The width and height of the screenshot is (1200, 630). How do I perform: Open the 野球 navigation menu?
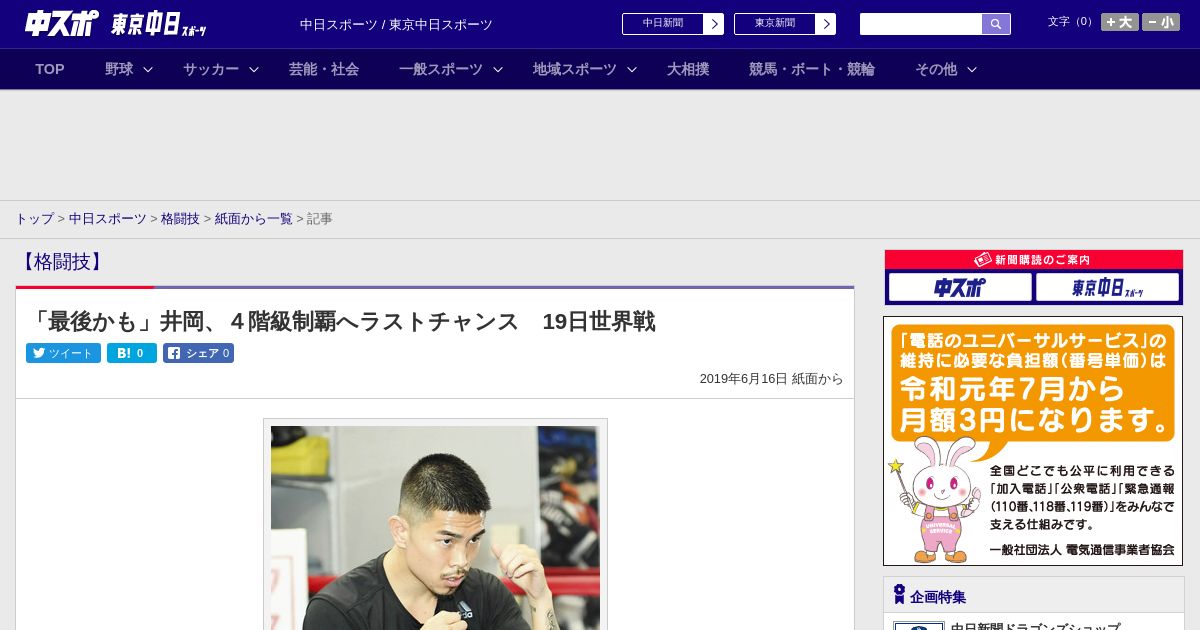coord(119,69)
